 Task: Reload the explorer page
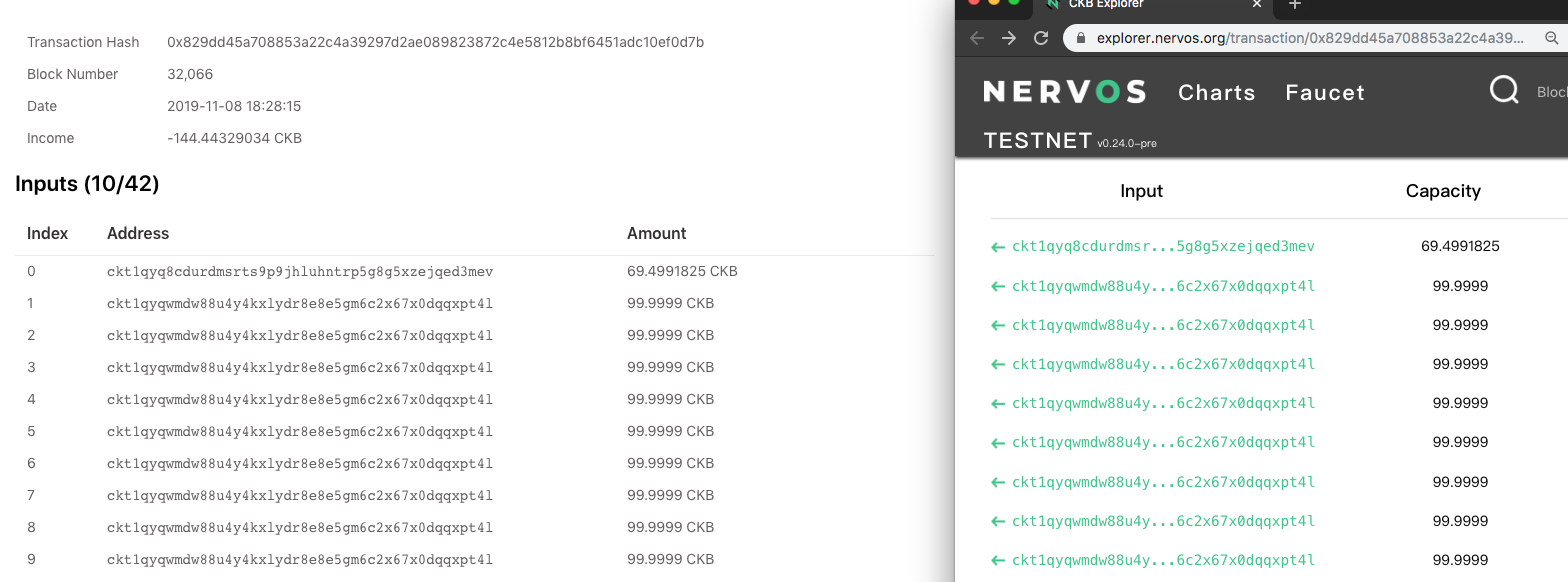point(1041,38)
